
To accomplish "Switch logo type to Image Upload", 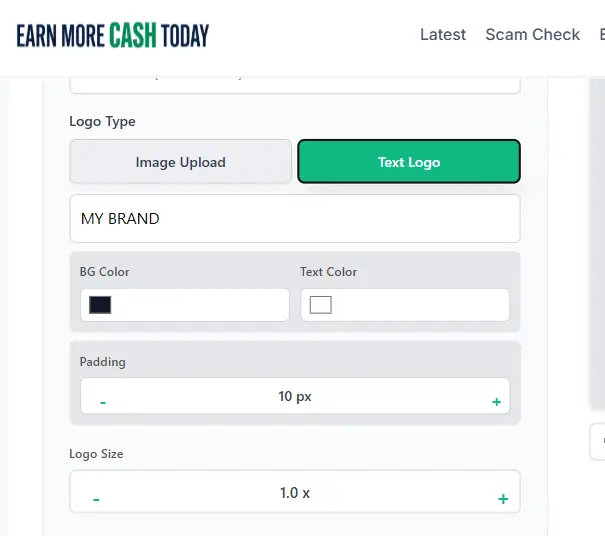I will click(x=180, y=162).
